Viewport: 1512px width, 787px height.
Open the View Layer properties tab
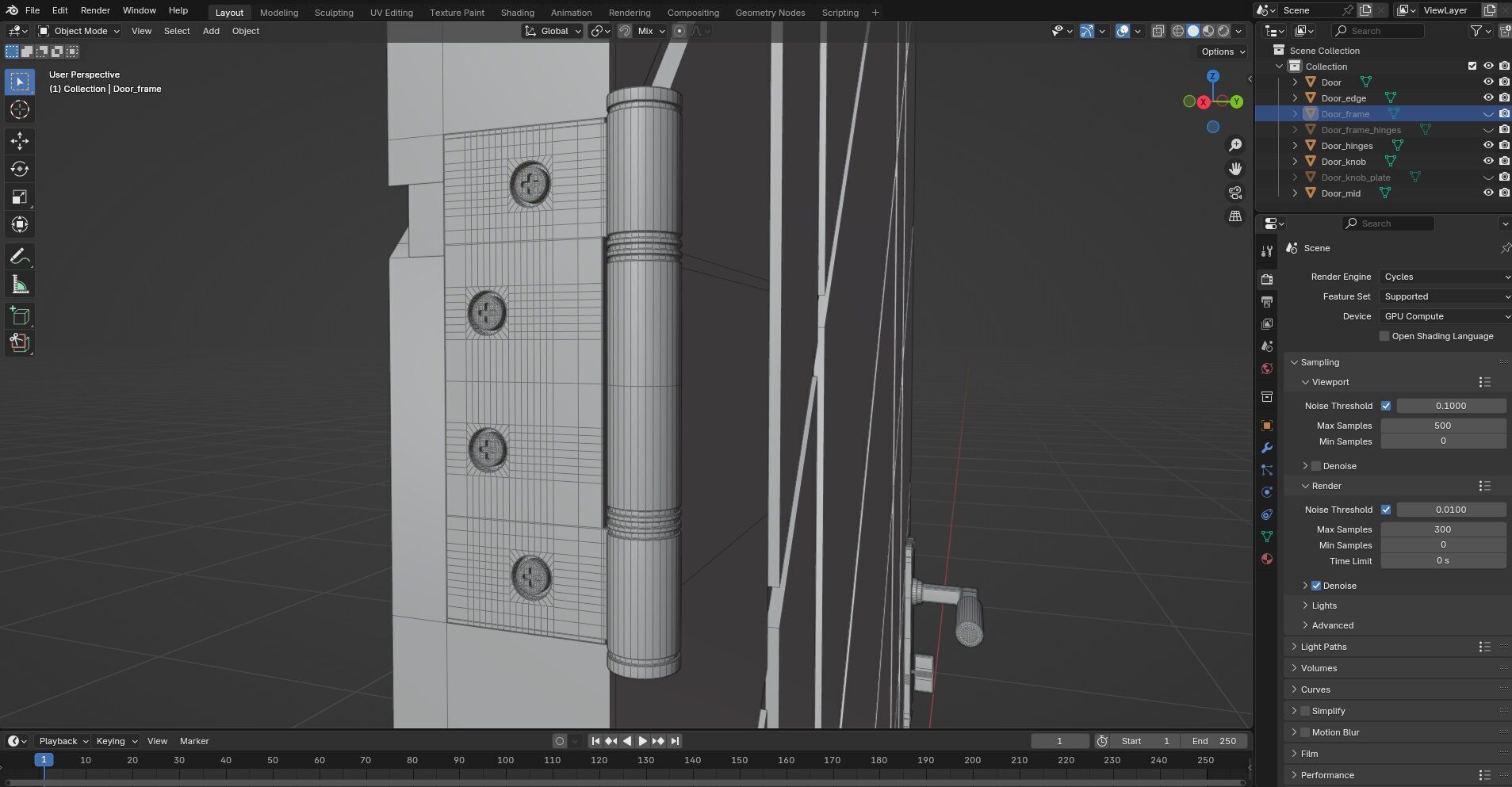click(x=1267, y=324)
